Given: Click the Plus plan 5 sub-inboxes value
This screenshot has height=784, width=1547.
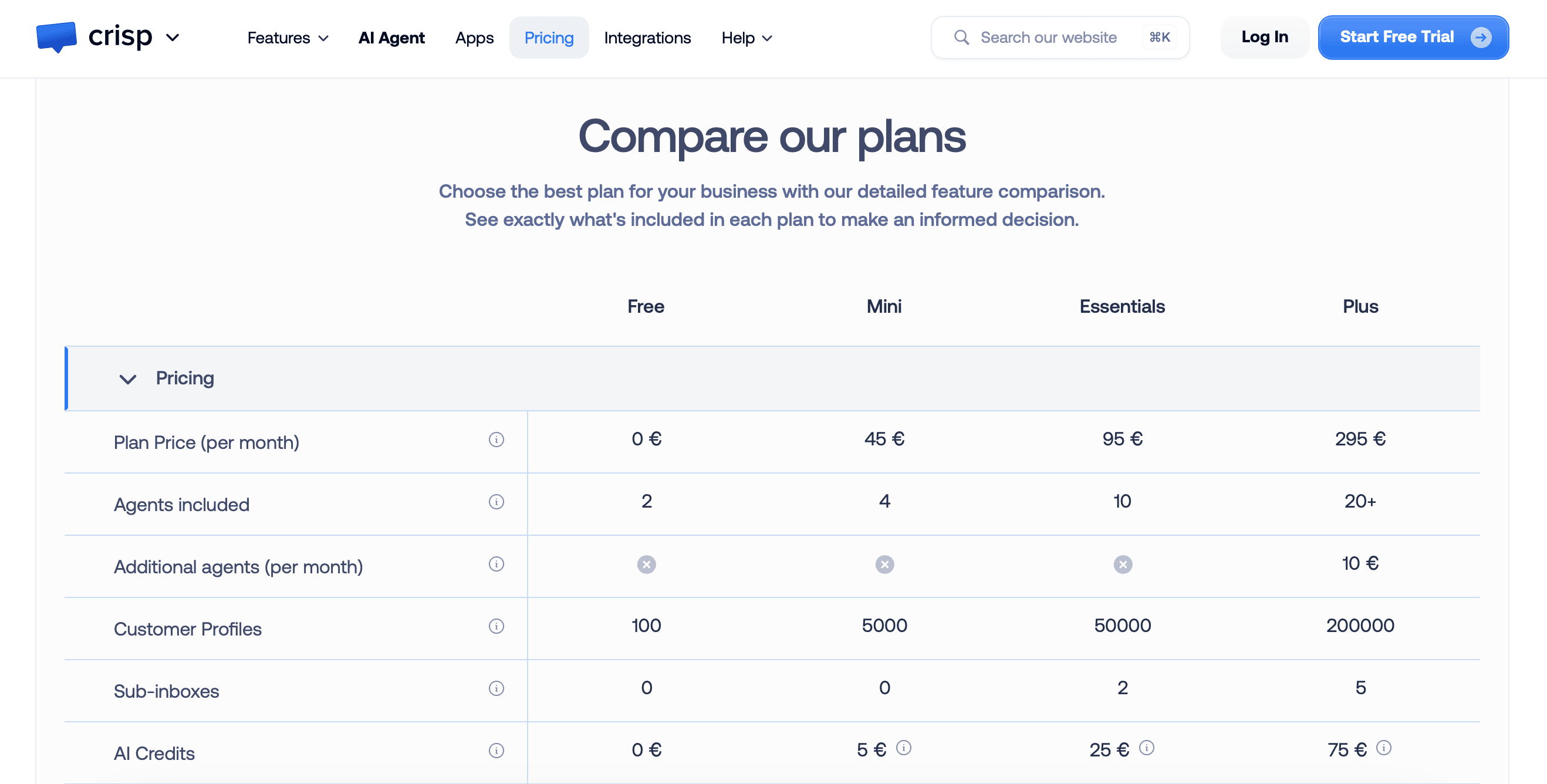Looking at the screenshot, I should [1360, 687].
